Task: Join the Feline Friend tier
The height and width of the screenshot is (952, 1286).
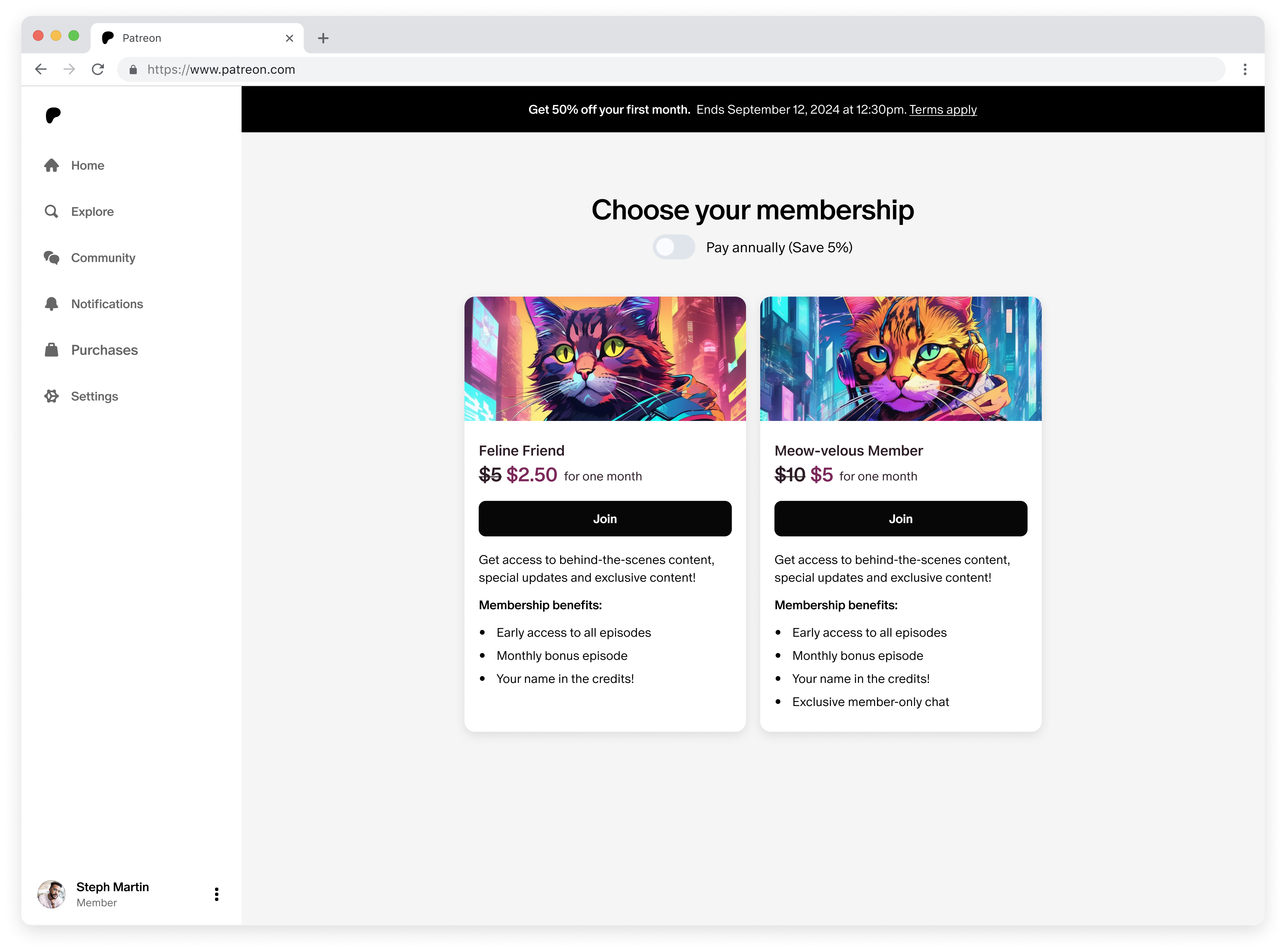Action: 605,519
